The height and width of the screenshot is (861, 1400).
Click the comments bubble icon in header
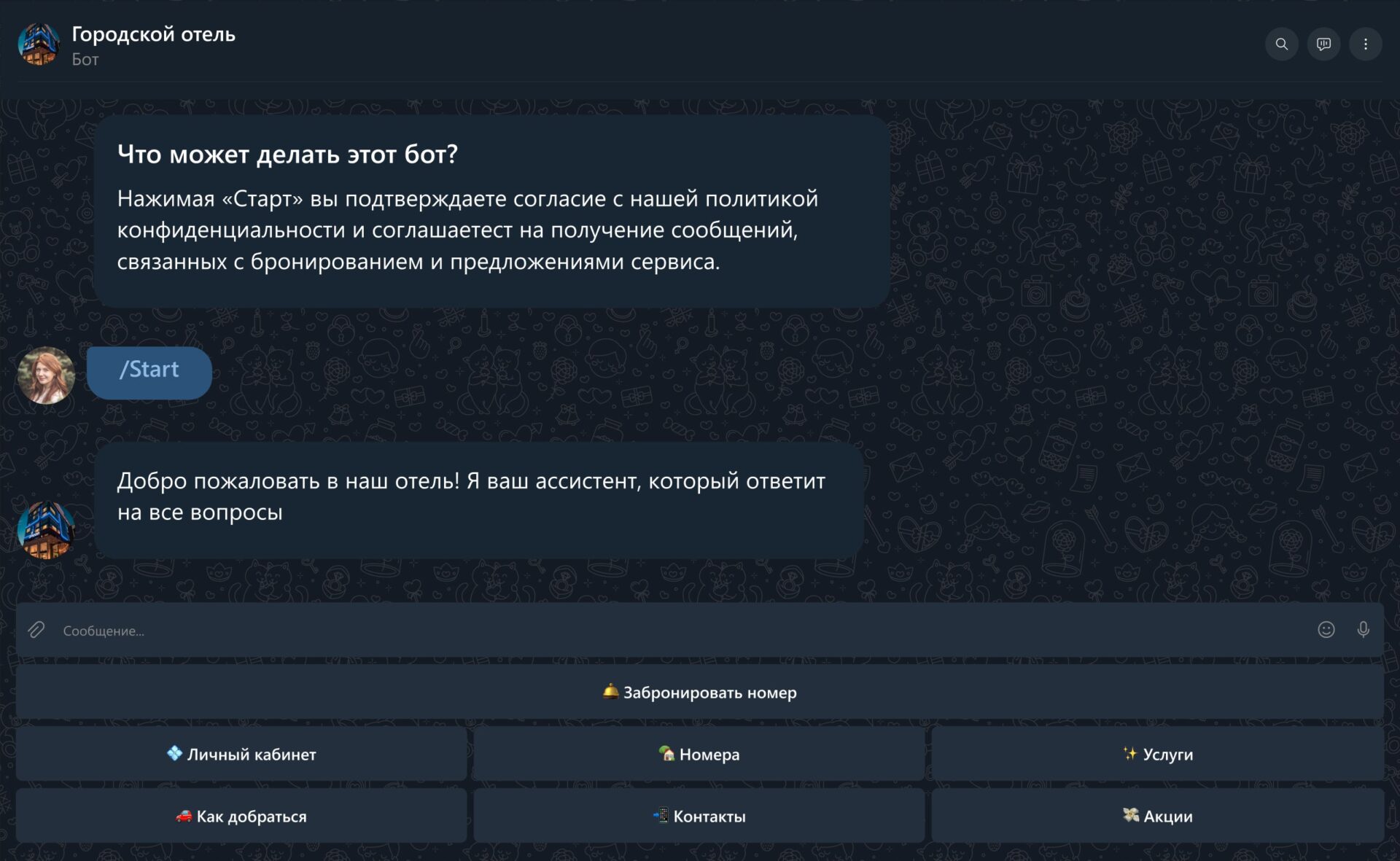click(x=1323, y=44)
